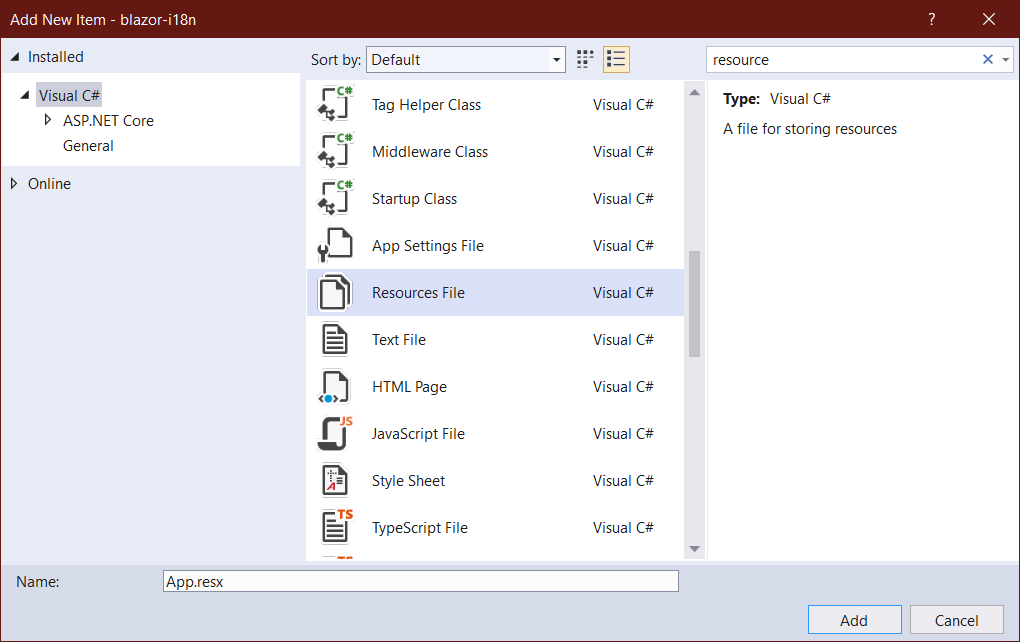1020x642 pixels.
Task: Select the HTML Page template name
Action: pos(409,386)
